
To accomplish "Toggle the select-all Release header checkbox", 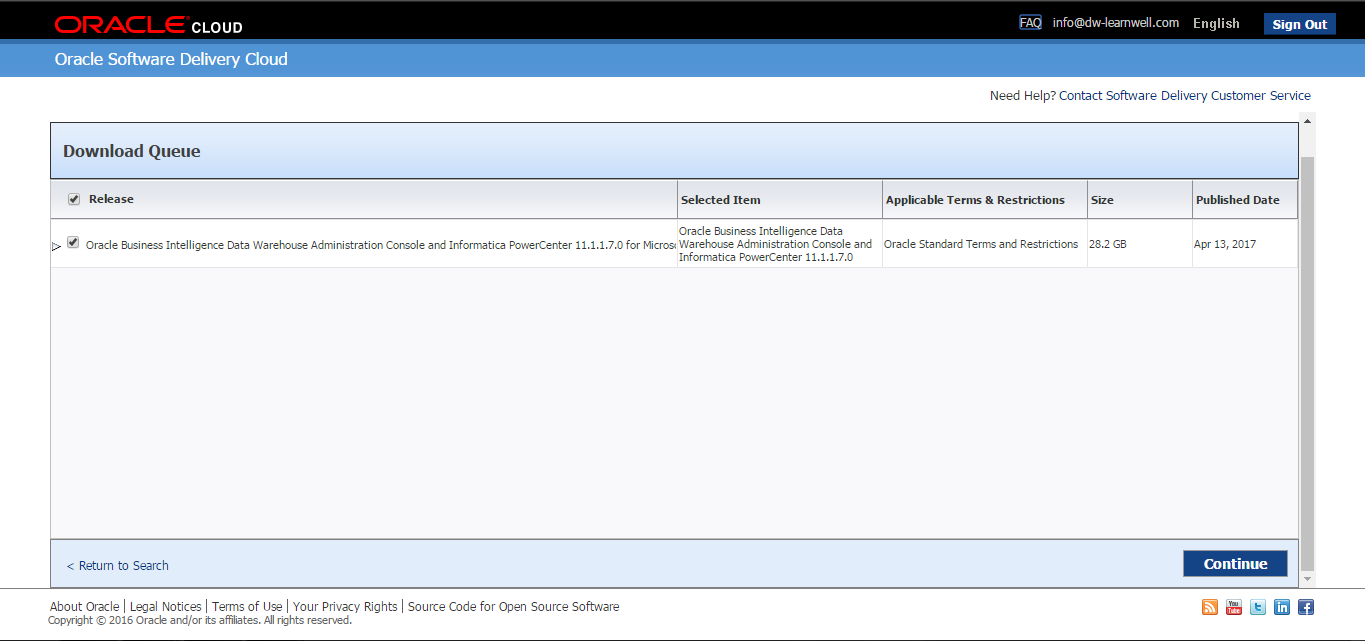I will click(74, 199).
